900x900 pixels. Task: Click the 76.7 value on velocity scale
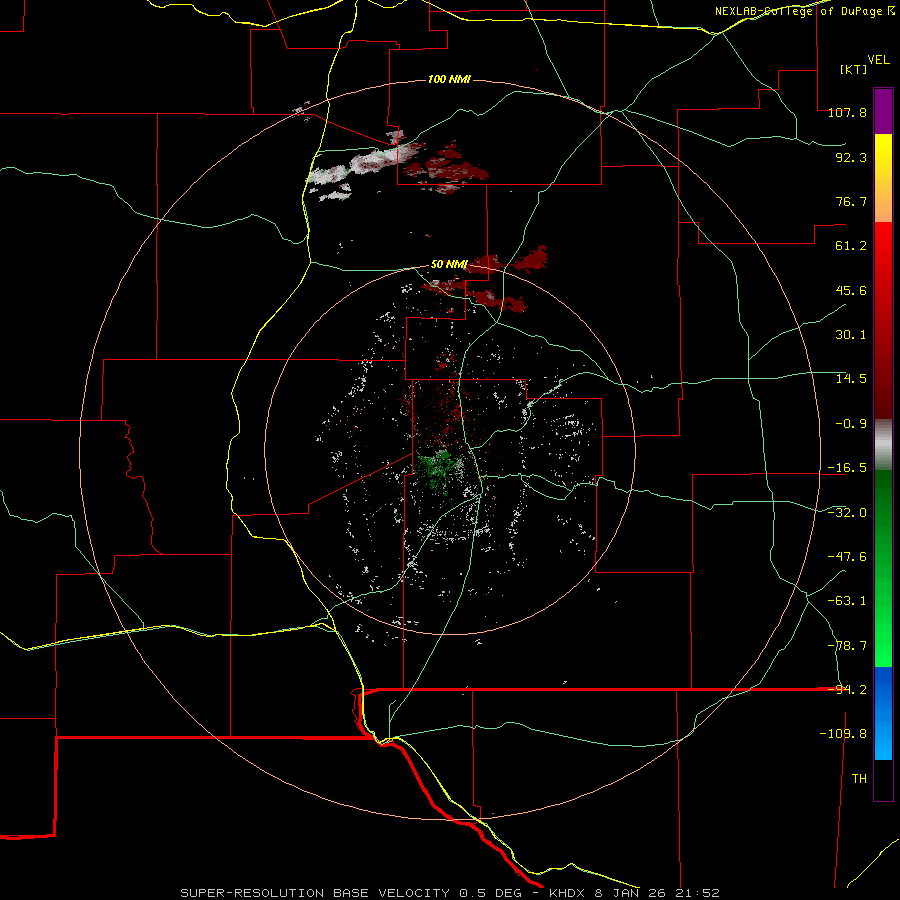(x=851, y=201)
